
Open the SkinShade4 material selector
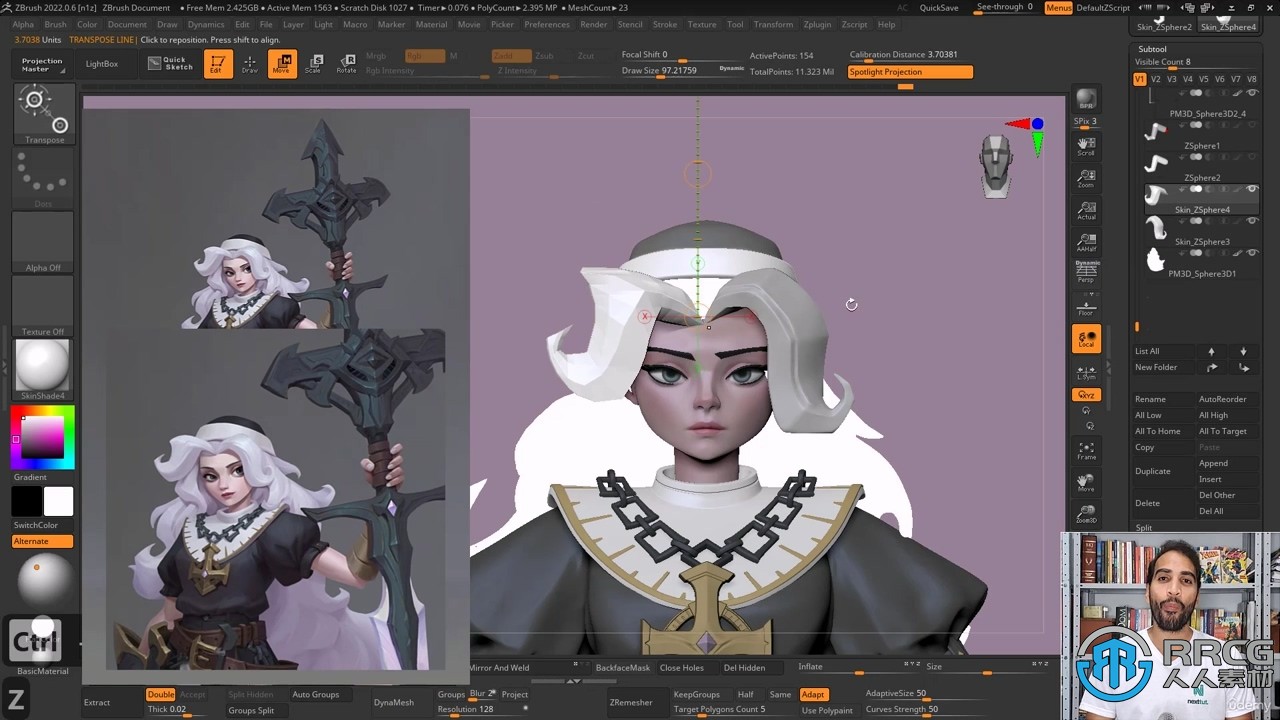[x=43, y=370]
